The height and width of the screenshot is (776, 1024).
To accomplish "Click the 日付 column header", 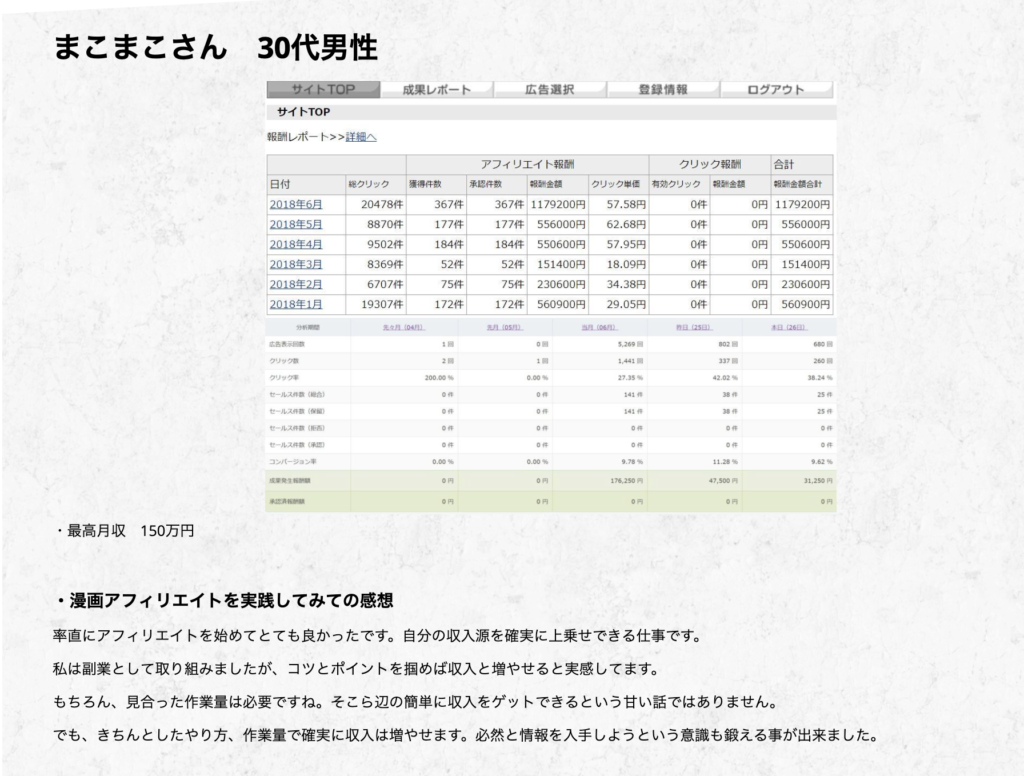I will coord(306,184).
